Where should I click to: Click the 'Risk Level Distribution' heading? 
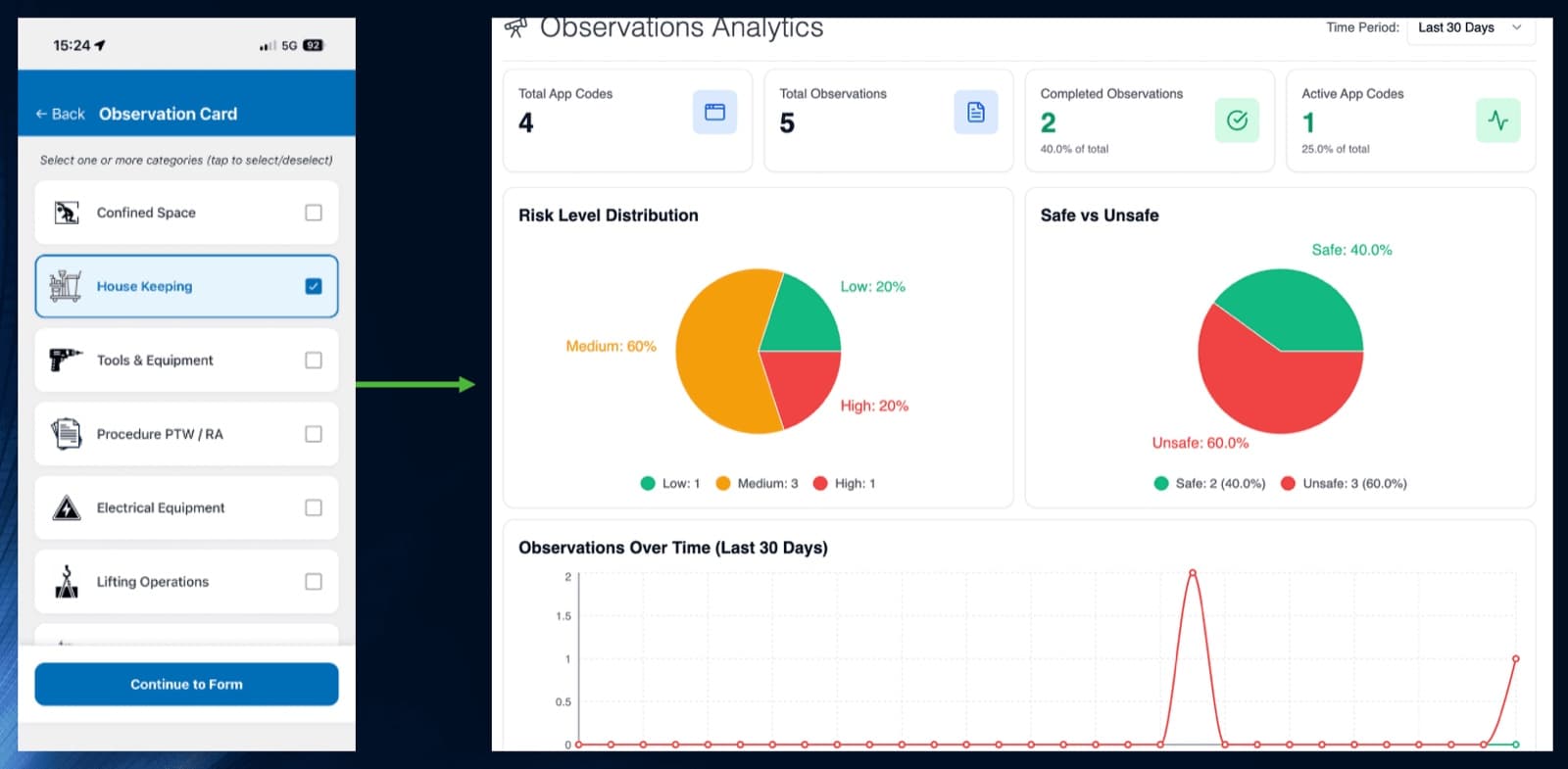609,216
